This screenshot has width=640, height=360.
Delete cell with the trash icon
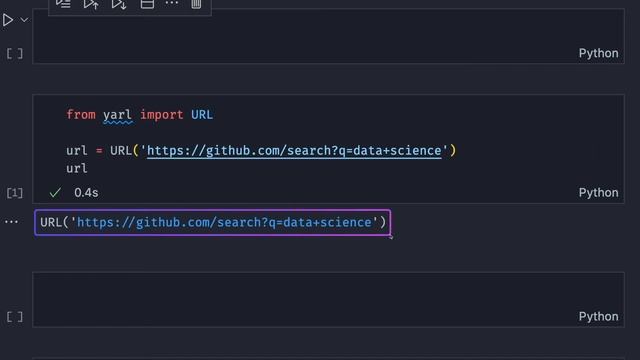[x=196, y=4]
